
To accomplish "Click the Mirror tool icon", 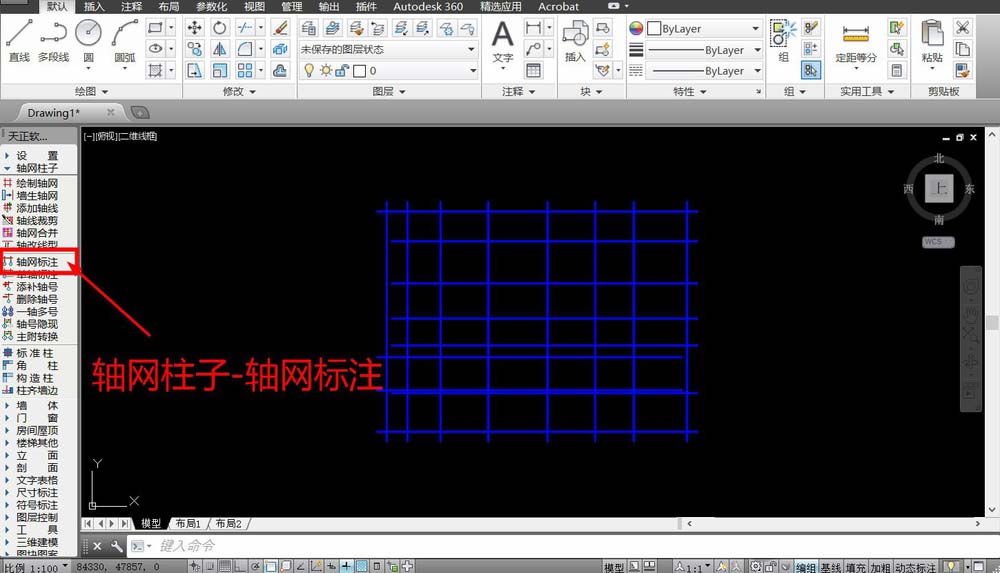I will point(219,48).
